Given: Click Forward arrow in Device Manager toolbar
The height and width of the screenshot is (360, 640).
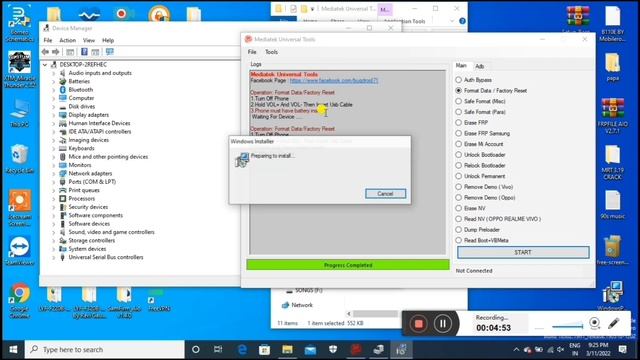Looking at the screenshot, I should 56,52.
